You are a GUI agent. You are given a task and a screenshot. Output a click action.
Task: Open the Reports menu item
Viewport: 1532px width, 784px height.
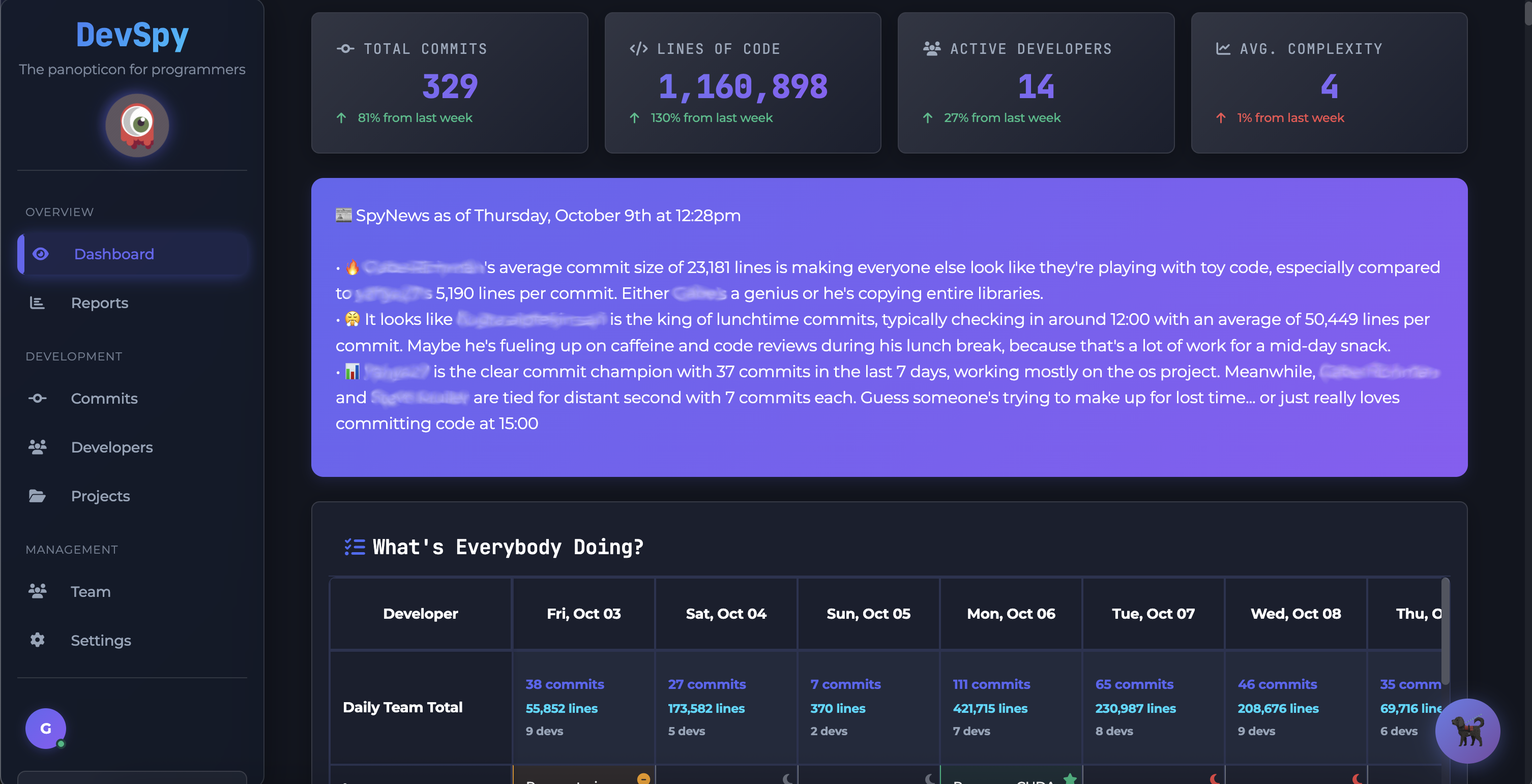(99, 303)
